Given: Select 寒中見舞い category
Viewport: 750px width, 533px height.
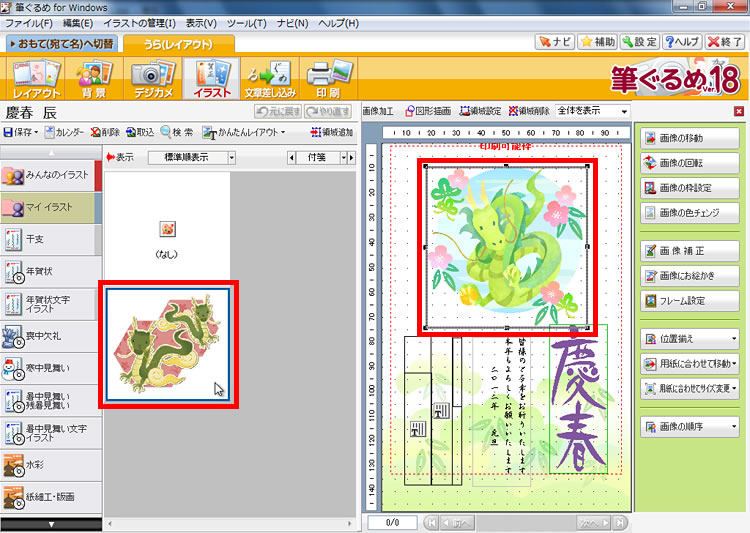Looking at the screenshot, I should 51,368.
